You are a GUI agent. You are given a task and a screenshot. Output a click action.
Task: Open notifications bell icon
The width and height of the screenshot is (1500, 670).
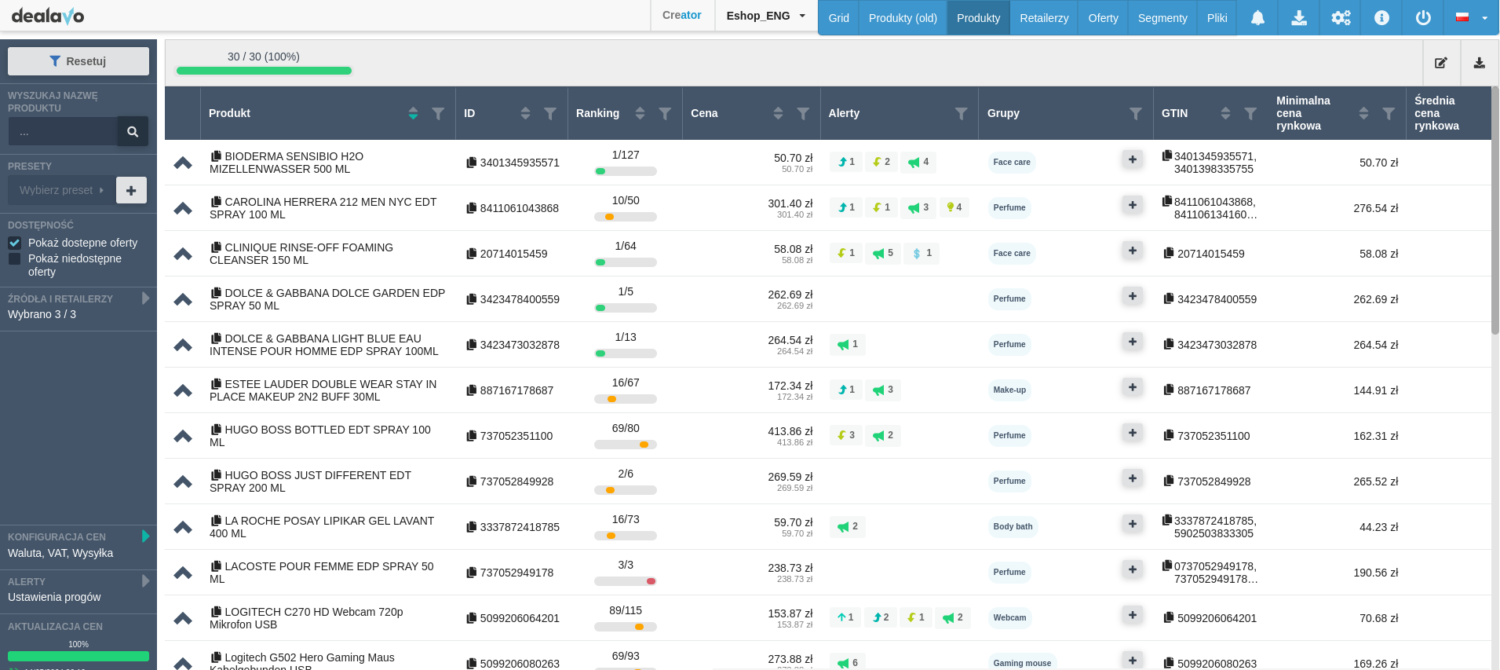(x=1257, y=17)
